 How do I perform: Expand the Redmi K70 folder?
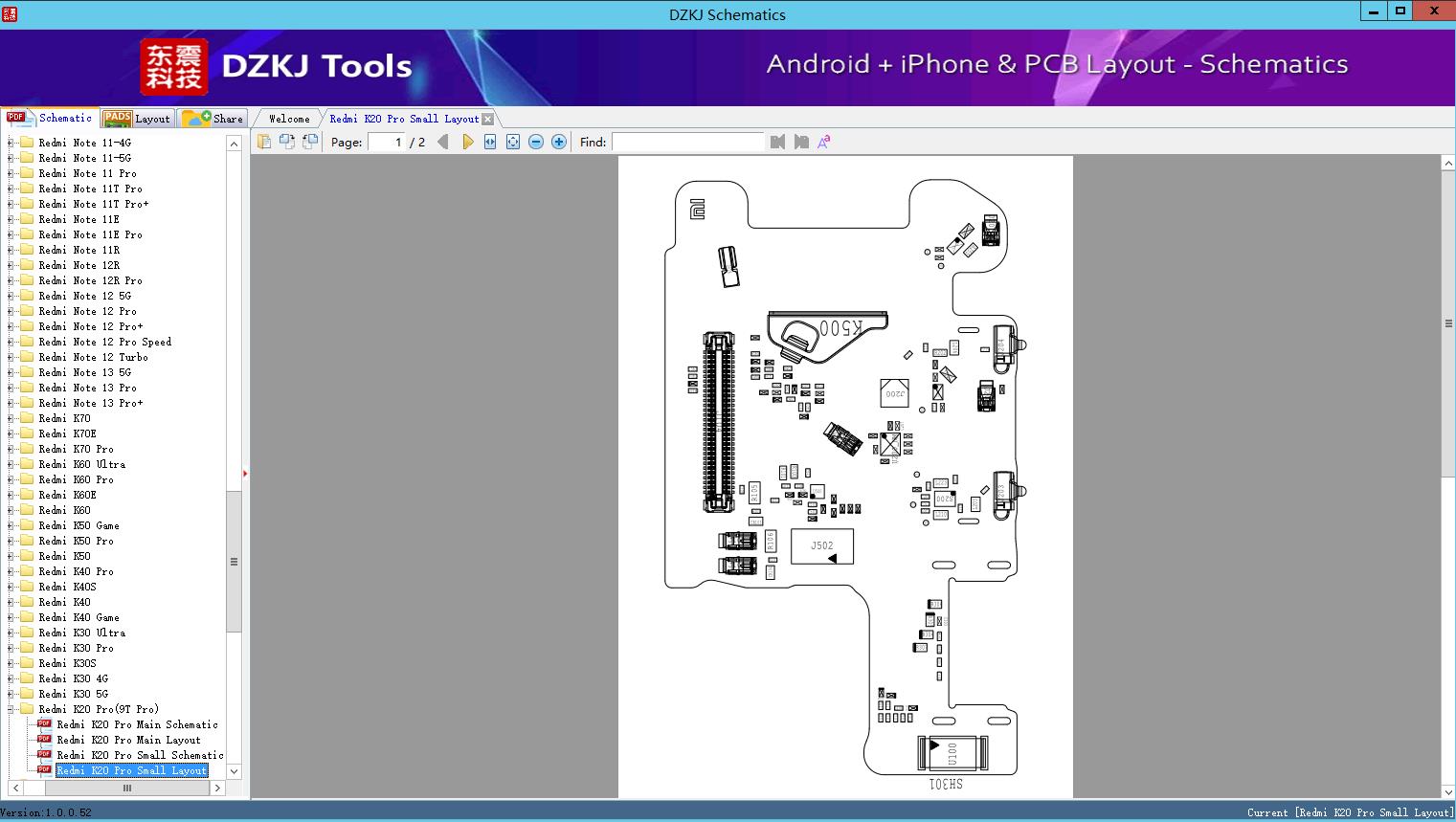coord(11,418)
